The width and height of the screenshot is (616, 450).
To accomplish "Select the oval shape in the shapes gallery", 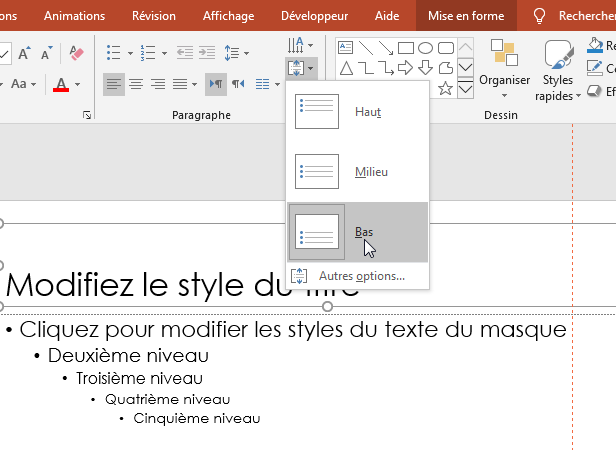I will 425,47.
